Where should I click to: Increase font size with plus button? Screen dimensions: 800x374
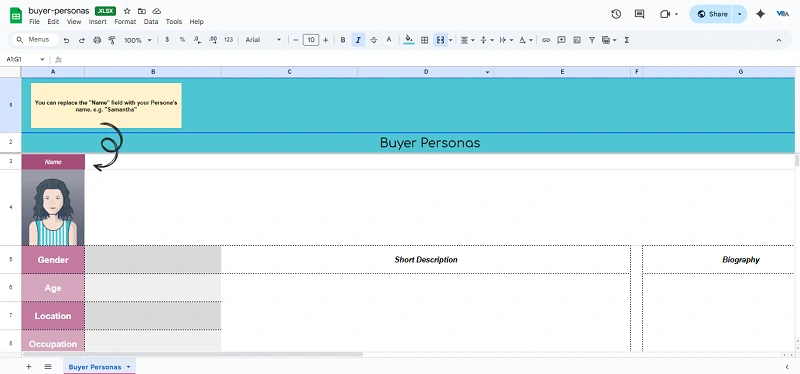pos(326,40)
